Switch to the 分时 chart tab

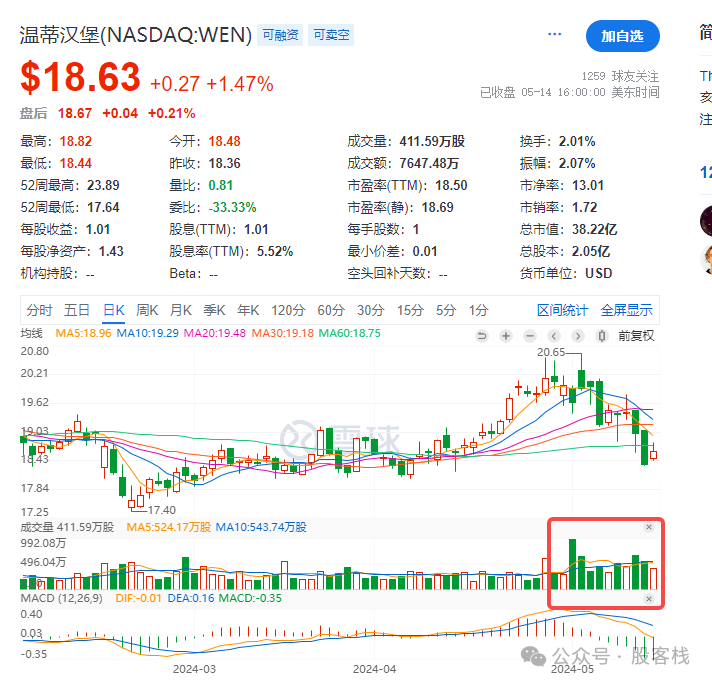pyautogui.click(x=39, y=310)
